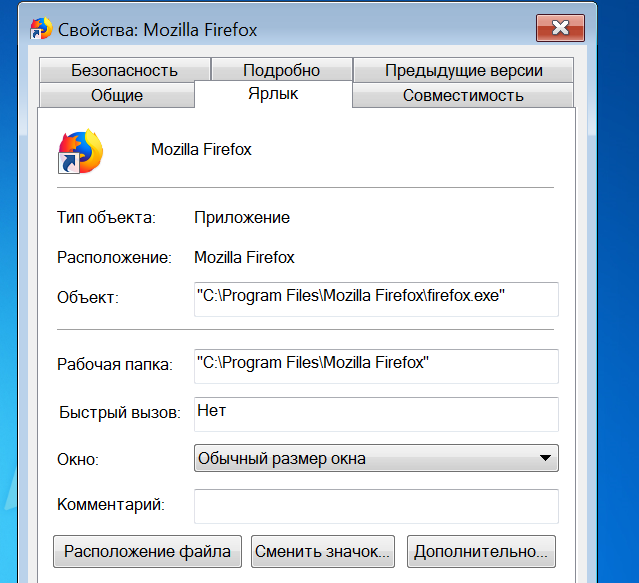Click the Firefox shortcut icon
The image size is (639, 583).
coord(82,150)
